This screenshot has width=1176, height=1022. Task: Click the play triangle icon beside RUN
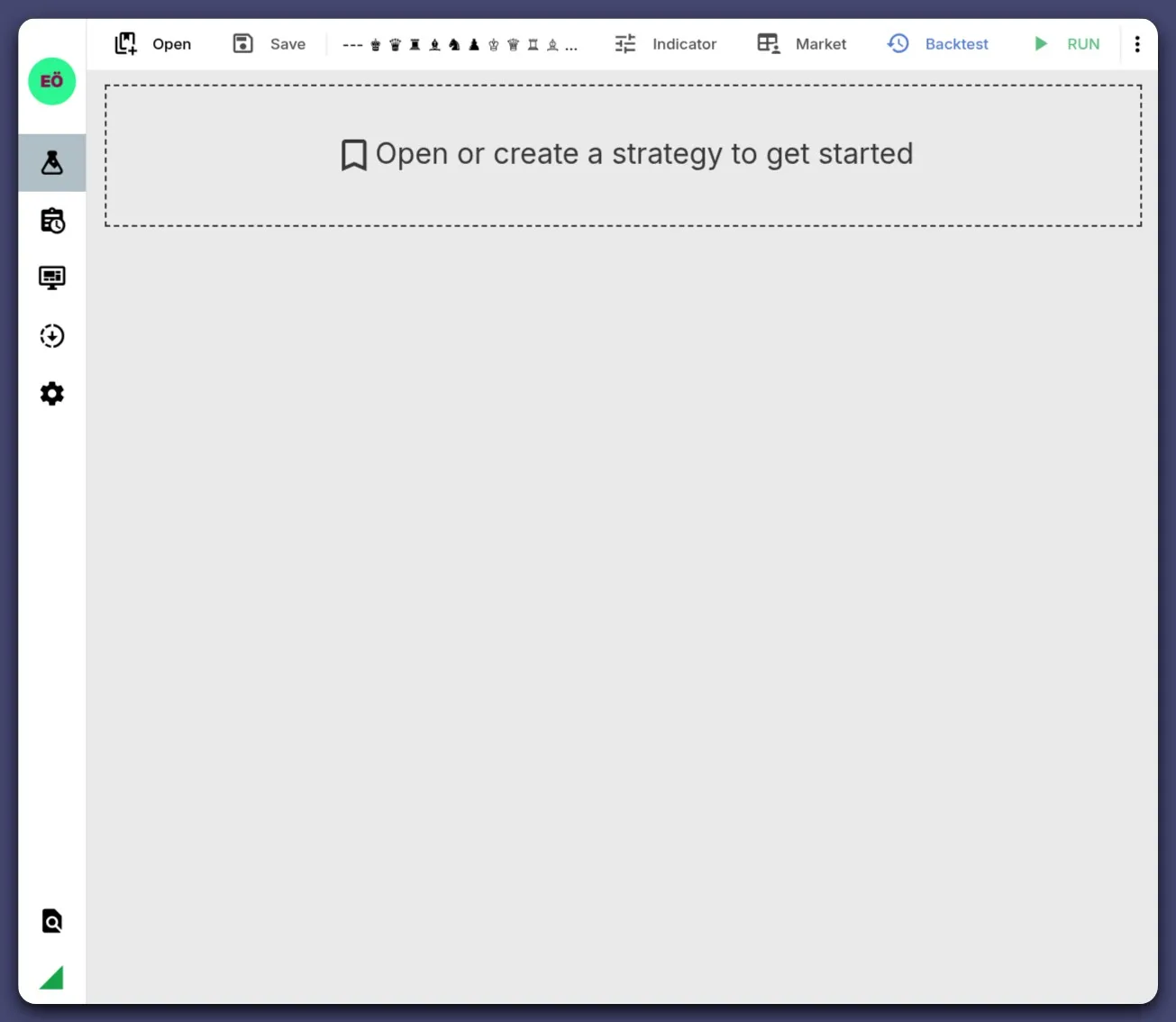[x=1041, y=44]
